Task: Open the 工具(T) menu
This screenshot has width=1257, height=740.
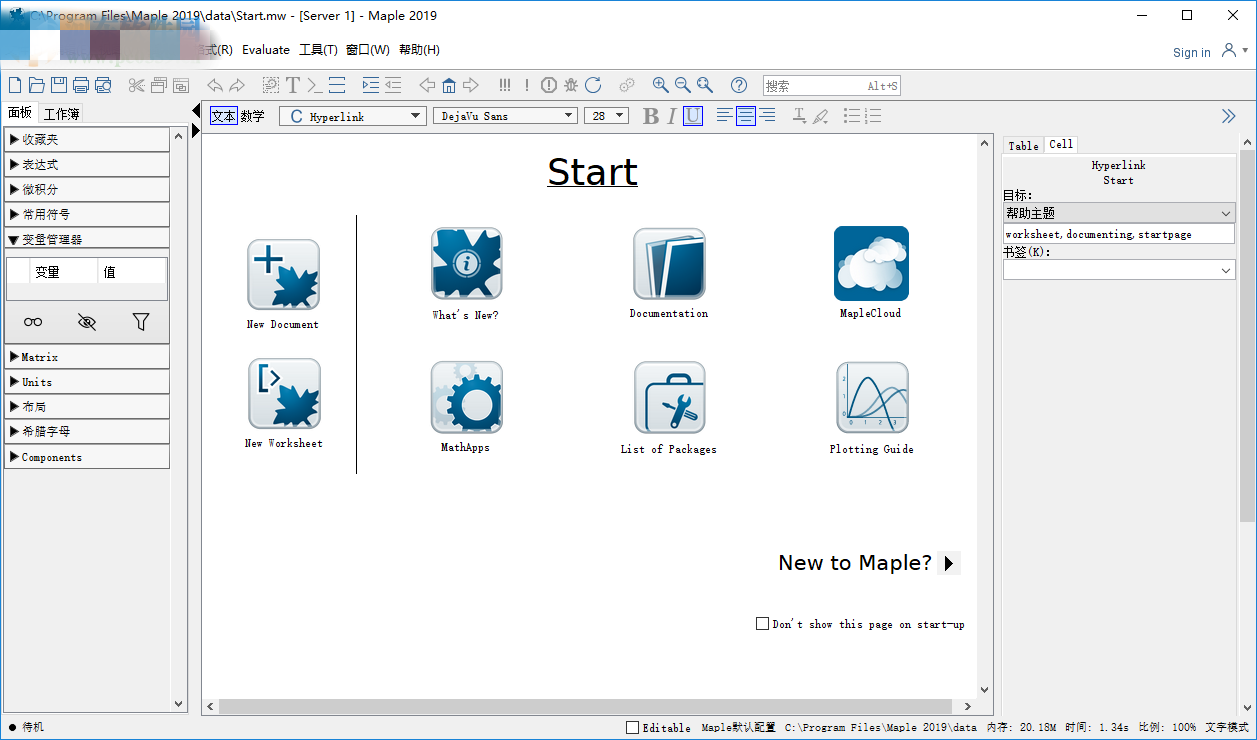Action: pyautogui.click(x=318, y=50)
